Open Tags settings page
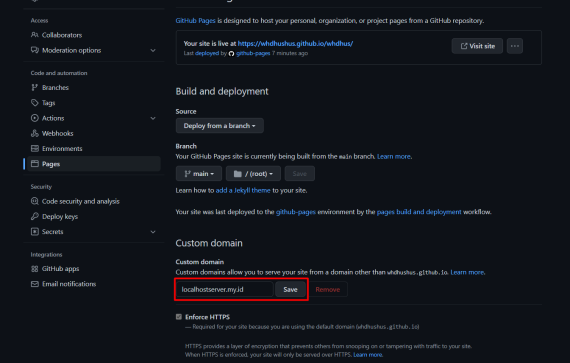Screen dimensions: 570x363 click(48, 103)
